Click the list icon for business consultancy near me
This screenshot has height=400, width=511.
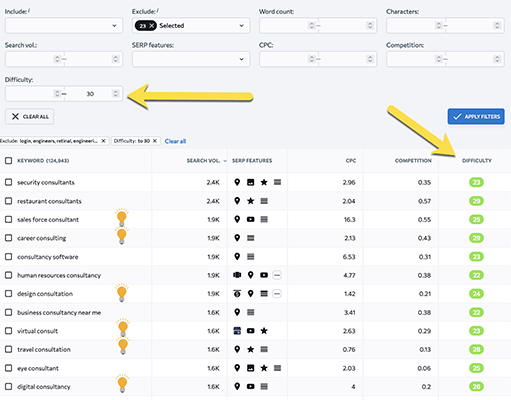pos(251,312)
